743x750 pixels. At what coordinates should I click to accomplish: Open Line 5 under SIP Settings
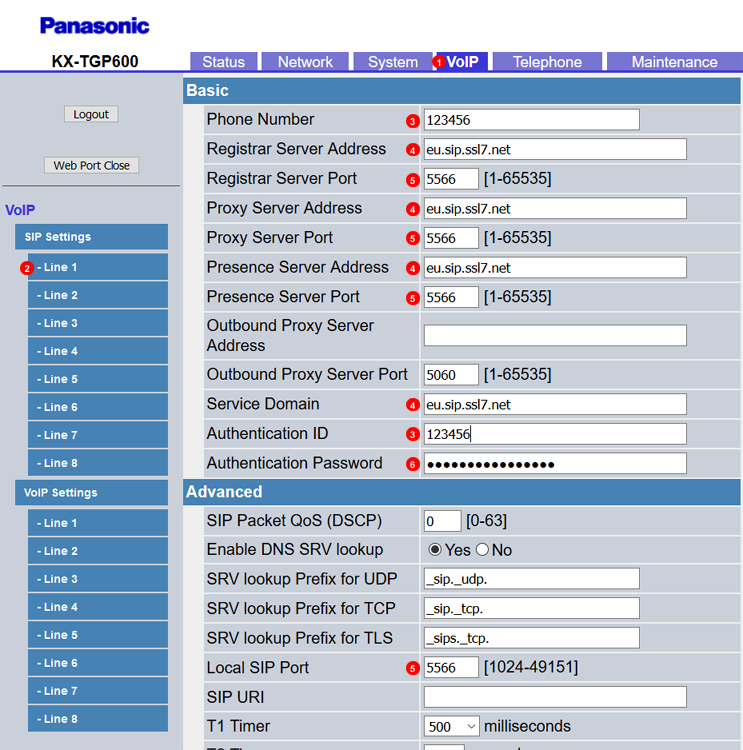[98, 379]
